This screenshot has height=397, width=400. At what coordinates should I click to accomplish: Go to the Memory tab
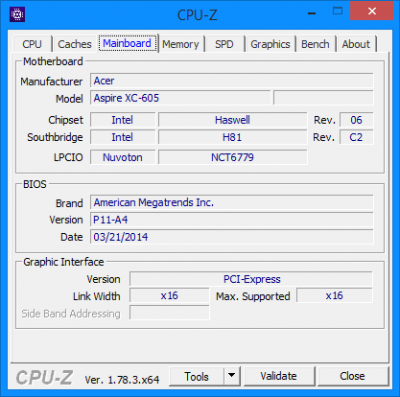point(181,44)
